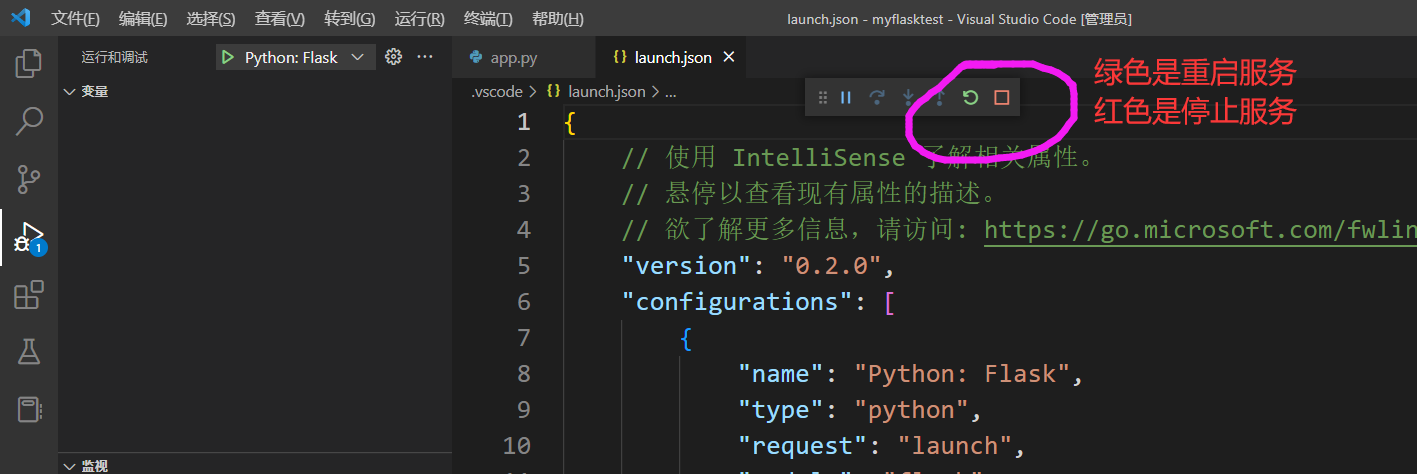Screen dimensions: 1417x474
Task: Click the "configurations" key text
Action: 737,302
